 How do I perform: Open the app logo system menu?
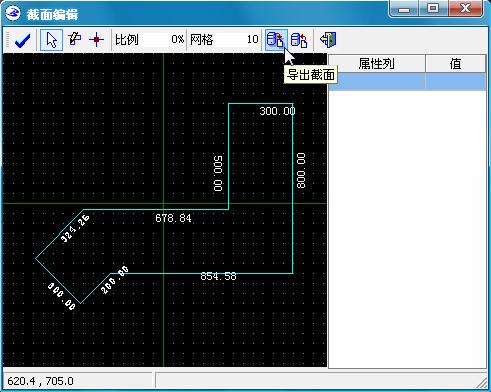point(13,13)
